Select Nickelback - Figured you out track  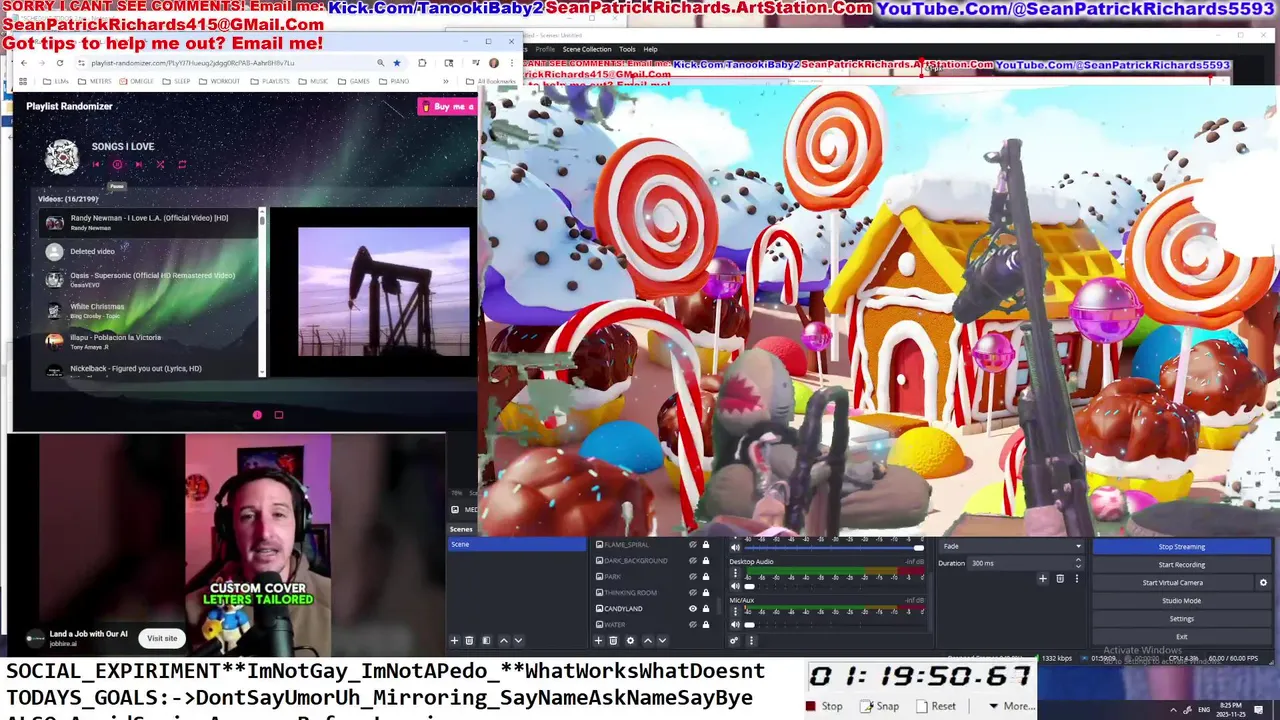150,369
